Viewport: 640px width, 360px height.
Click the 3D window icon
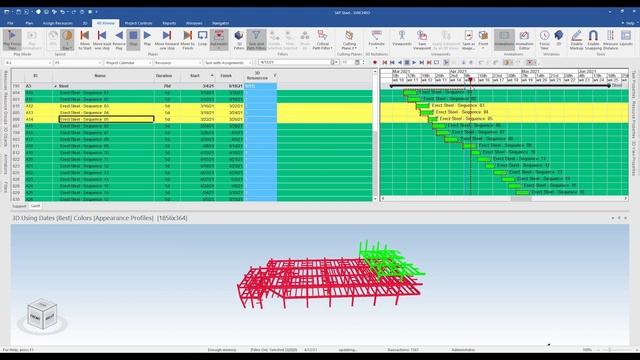(x=559, y=38)
